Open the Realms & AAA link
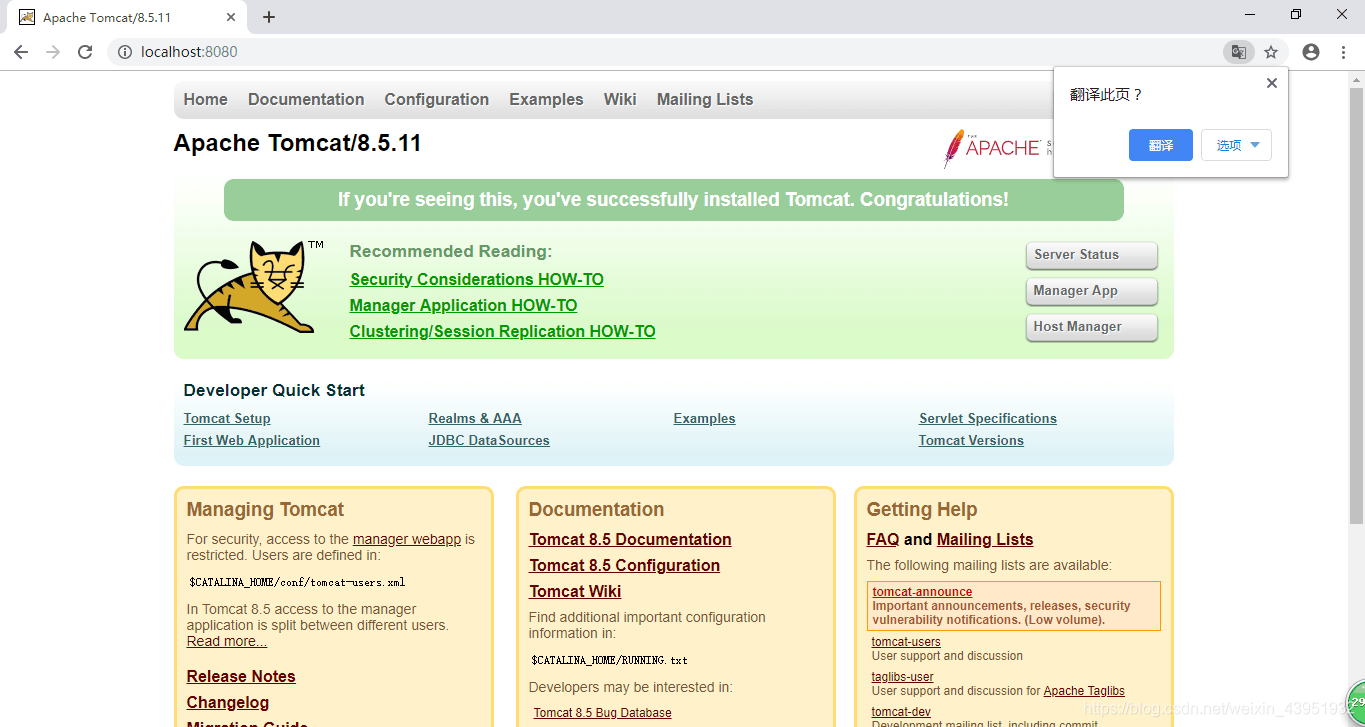The image size is (1365, 727). [x=475, y=418]
